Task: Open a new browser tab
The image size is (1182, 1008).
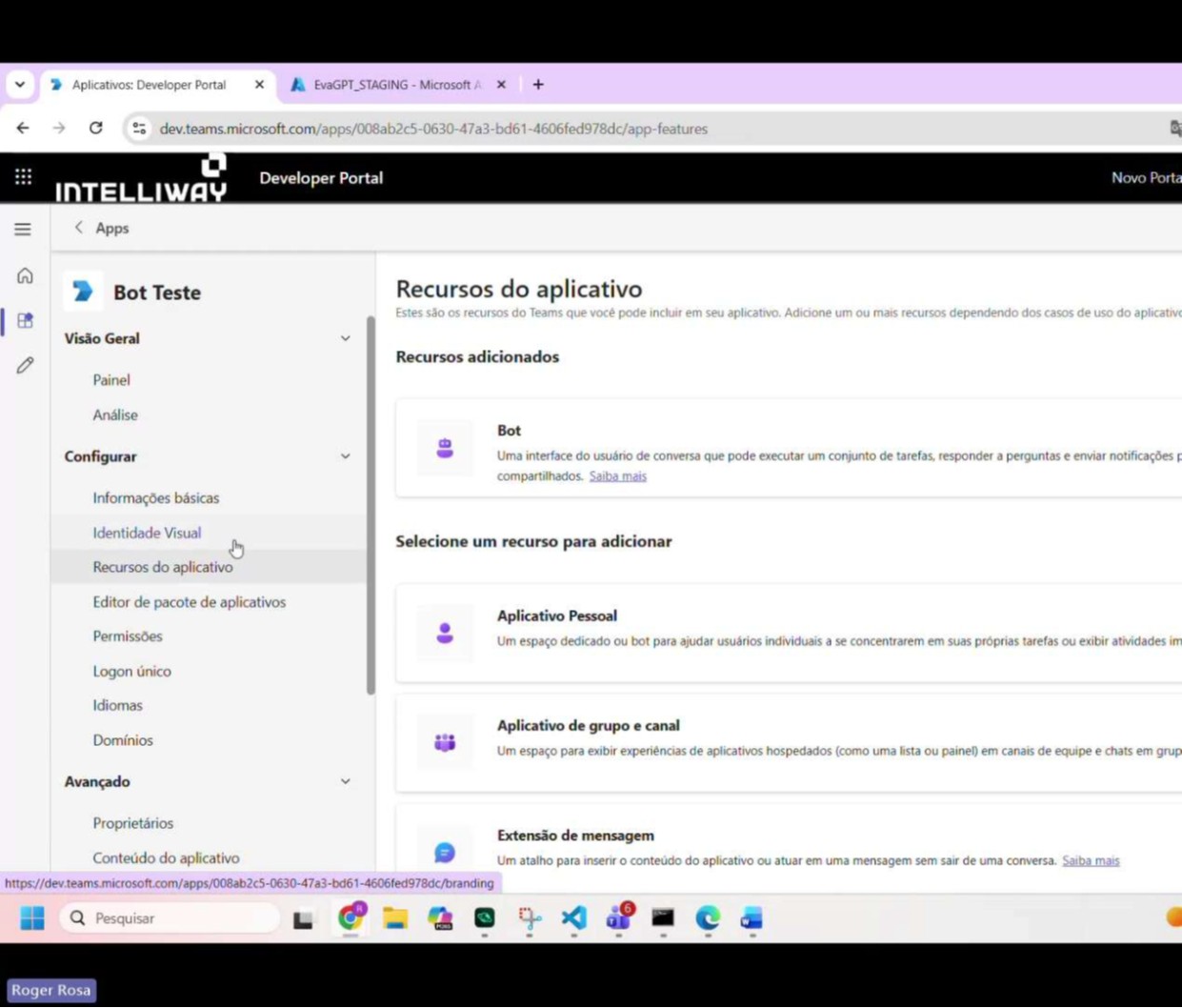Action: [538, 85]
